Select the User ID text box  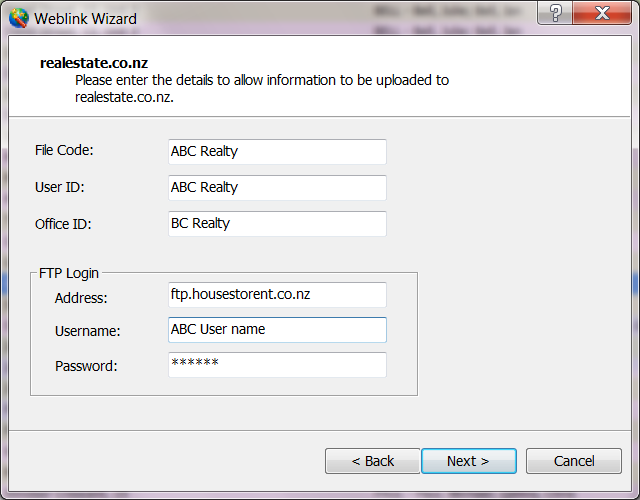click(277, 188)
